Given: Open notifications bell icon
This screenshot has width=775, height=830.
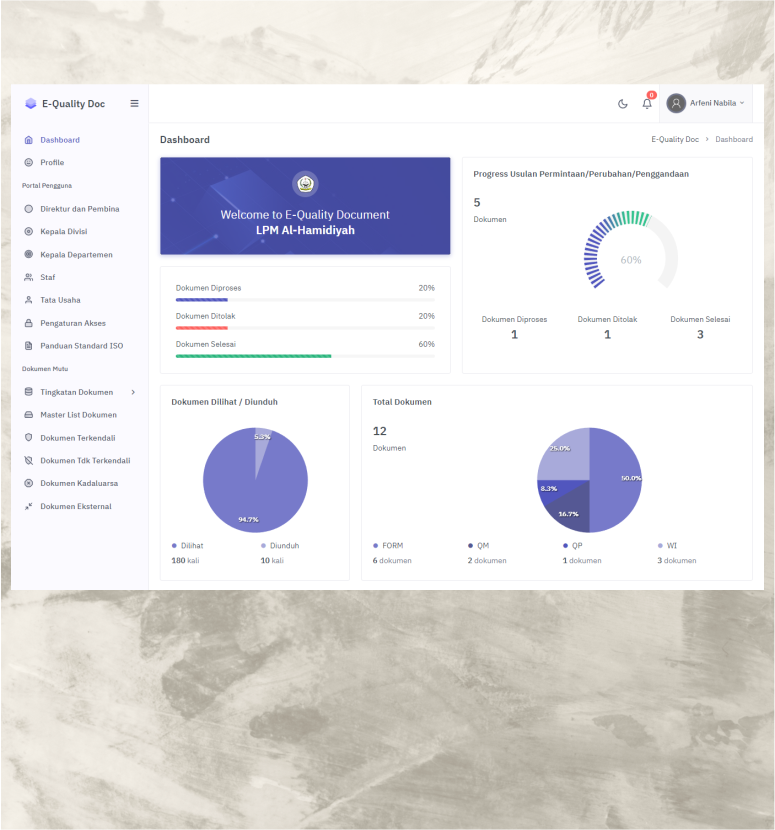Looking at the screenshot, I should (647, 104).
